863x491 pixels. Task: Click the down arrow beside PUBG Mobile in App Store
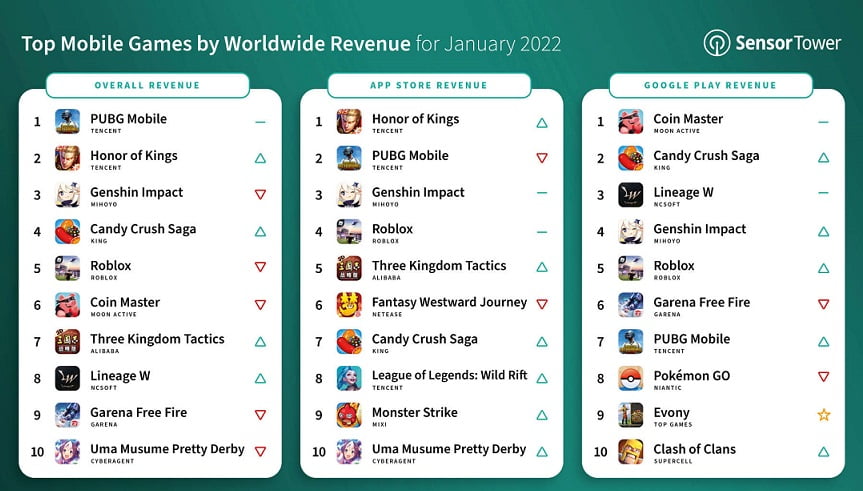[542, 158]
